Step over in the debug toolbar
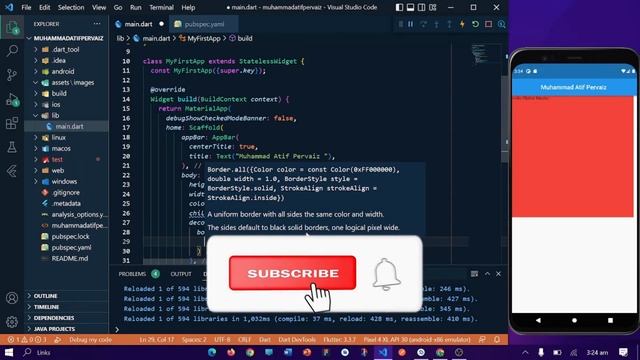Screen dimensions: 640x360 point(424,24)
